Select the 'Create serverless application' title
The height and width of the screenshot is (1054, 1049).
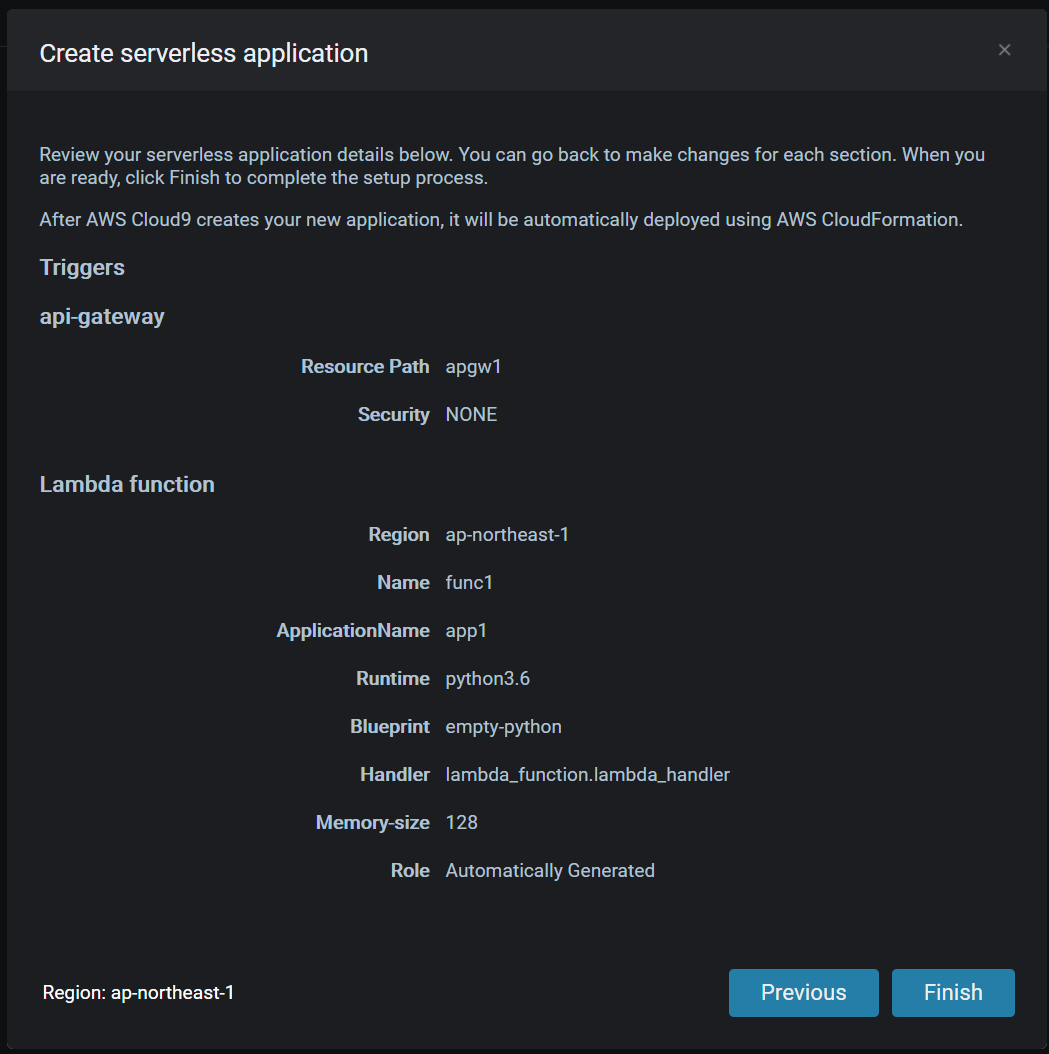(204, 53)
